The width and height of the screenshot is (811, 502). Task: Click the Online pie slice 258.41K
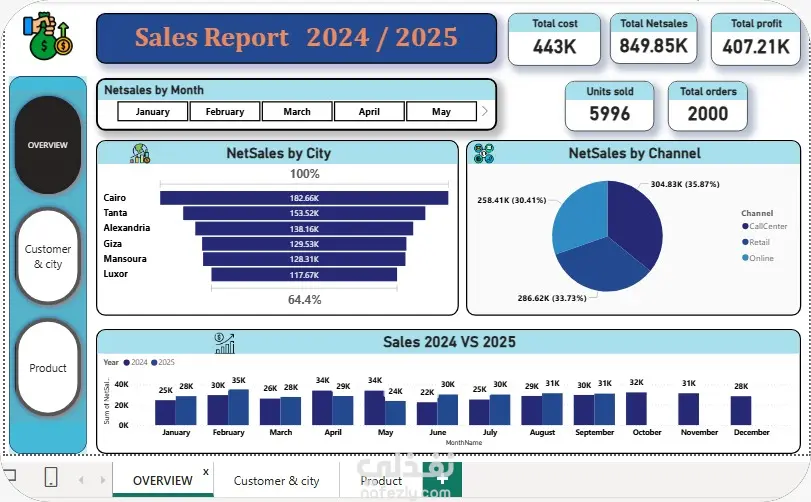(x=579, y=217)
